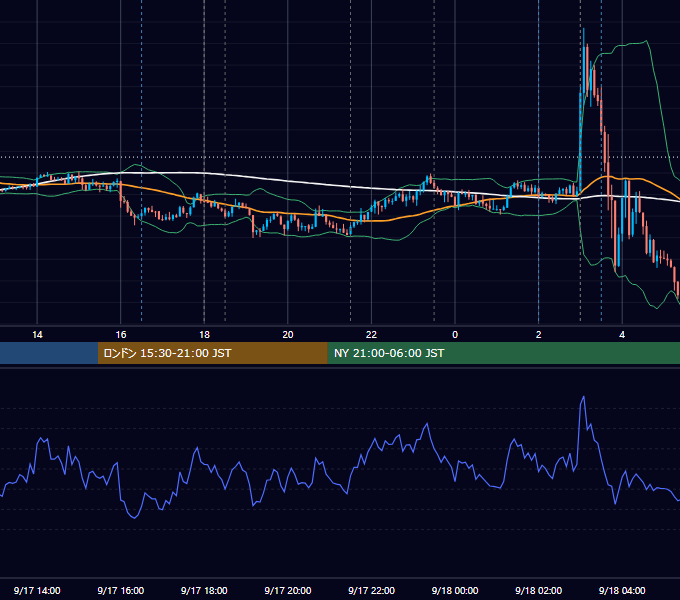Click hour label 20 on price chart axis
680x600 pixels.
tap(288, 335)
